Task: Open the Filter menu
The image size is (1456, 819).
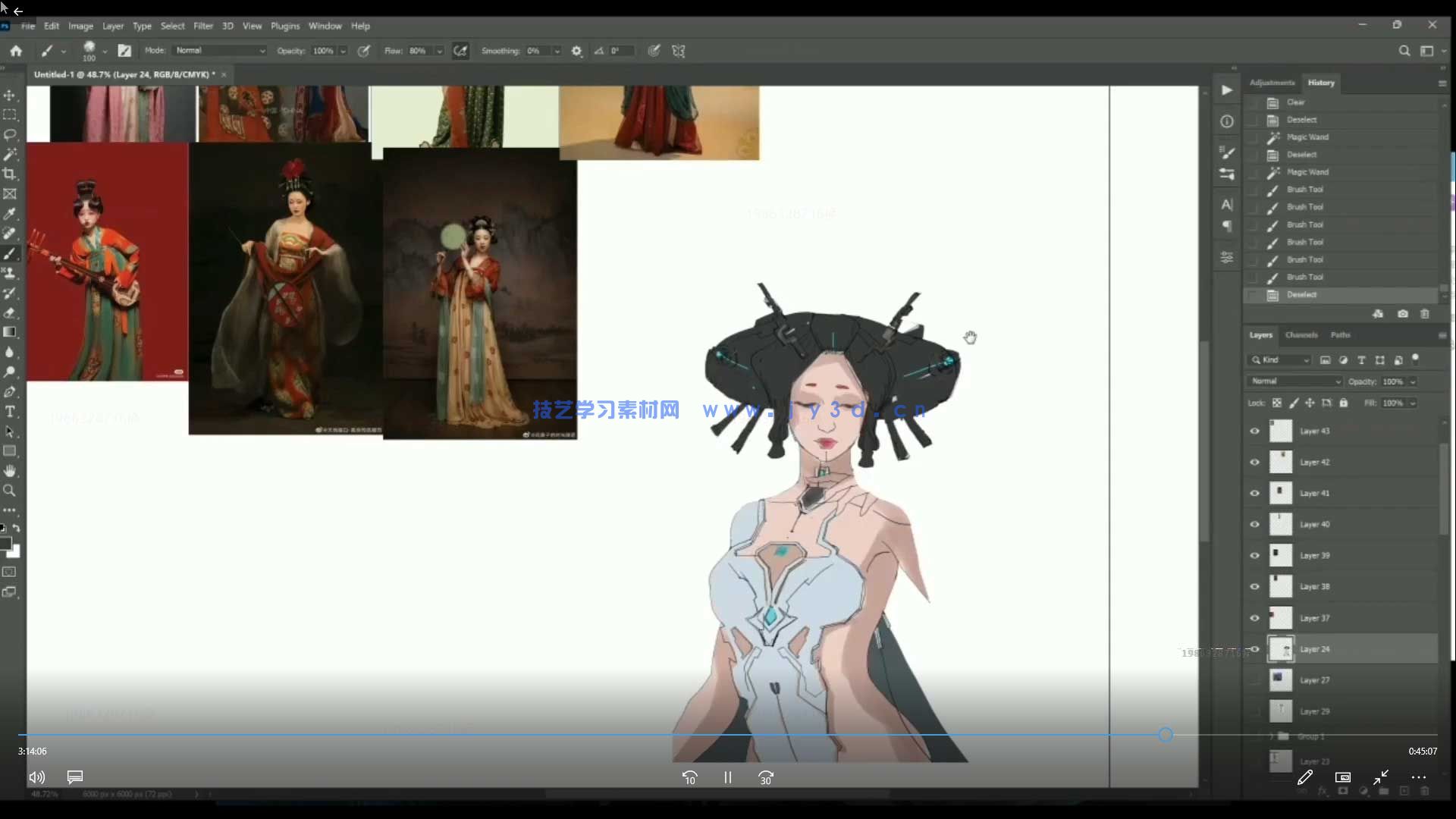Action: tap(202, 25)
